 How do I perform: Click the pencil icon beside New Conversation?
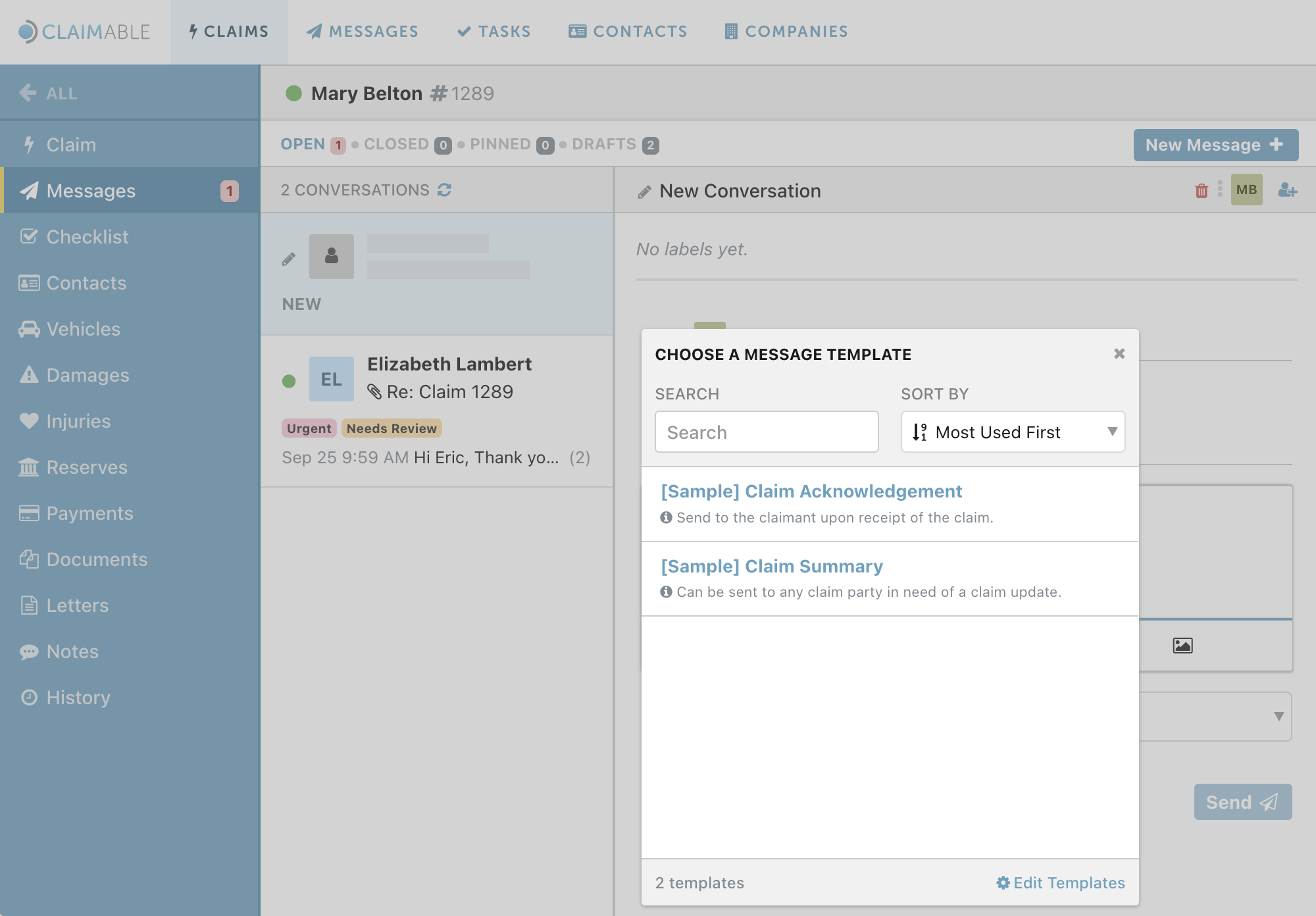click(x=644, y=191)
